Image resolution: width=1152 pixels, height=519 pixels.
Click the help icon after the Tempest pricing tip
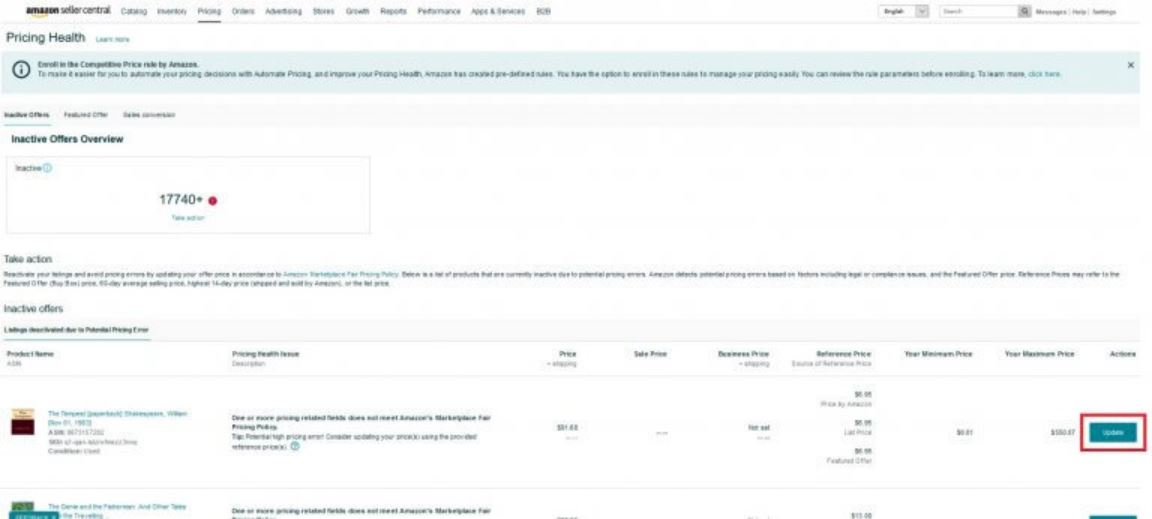[295, 445]
